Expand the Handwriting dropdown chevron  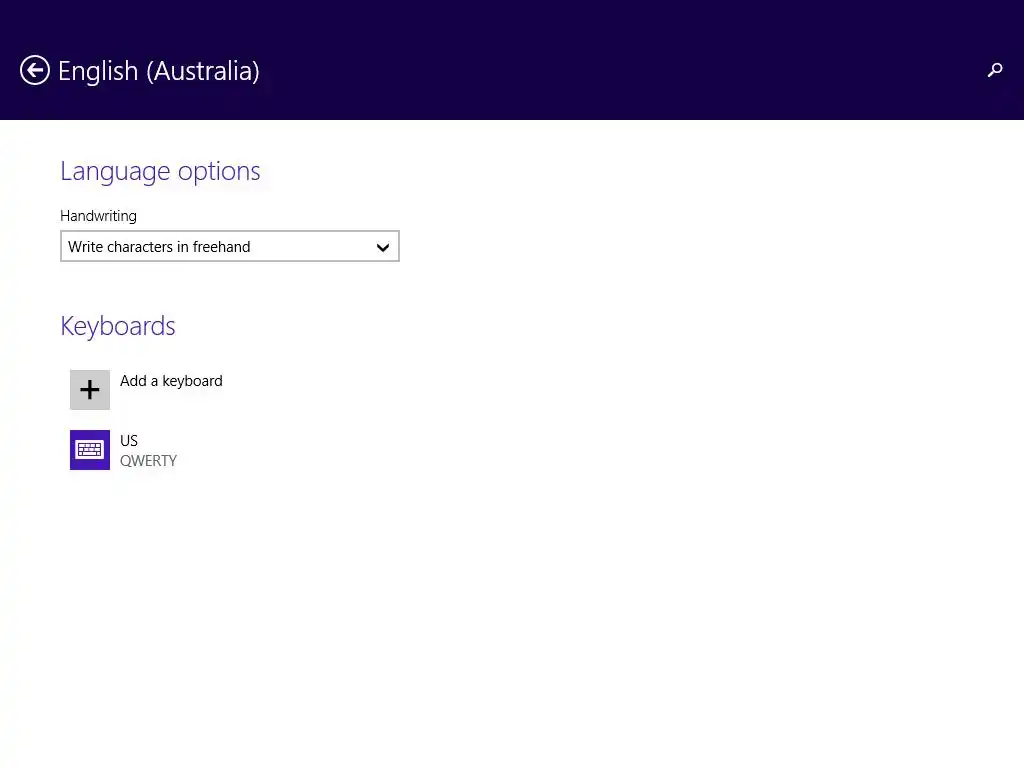coord(382,247)
